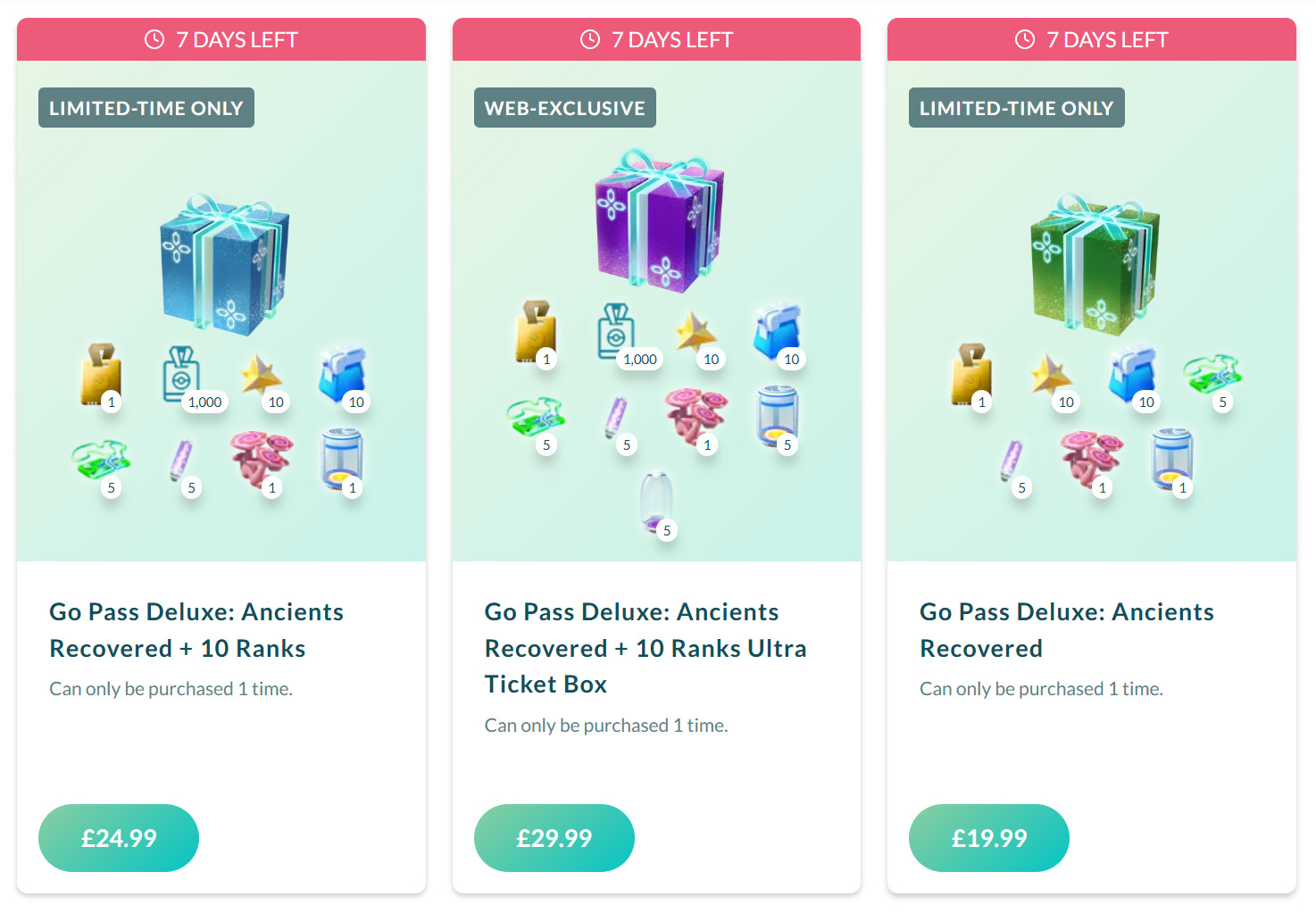The width and height of the screenshot is (1316, 913).
Task: Open Go Pass Deluxe: Ancients Recovered + 10 Ranks title
Action: 196,630
